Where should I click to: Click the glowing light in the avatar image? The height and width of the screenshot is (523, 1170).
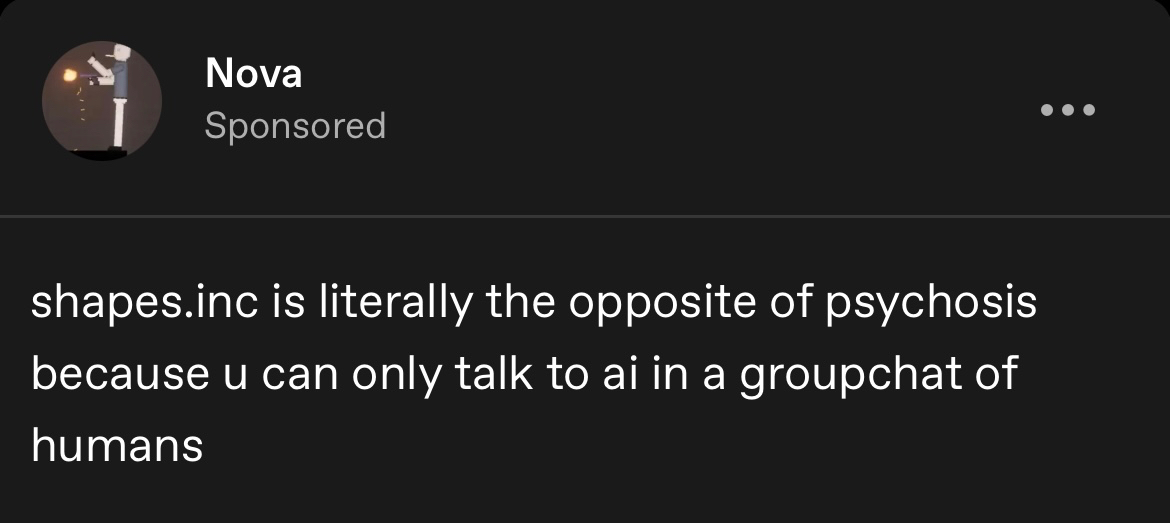[70, 75]
